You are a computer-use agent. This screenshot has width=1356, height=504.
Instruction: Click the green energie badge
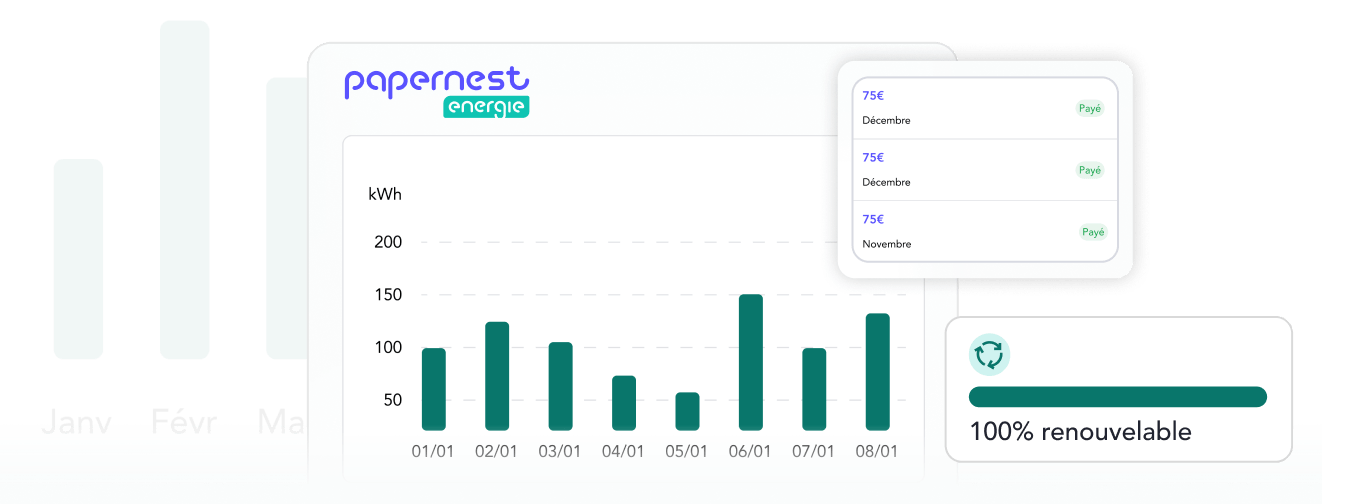click(x=486, y=107)
